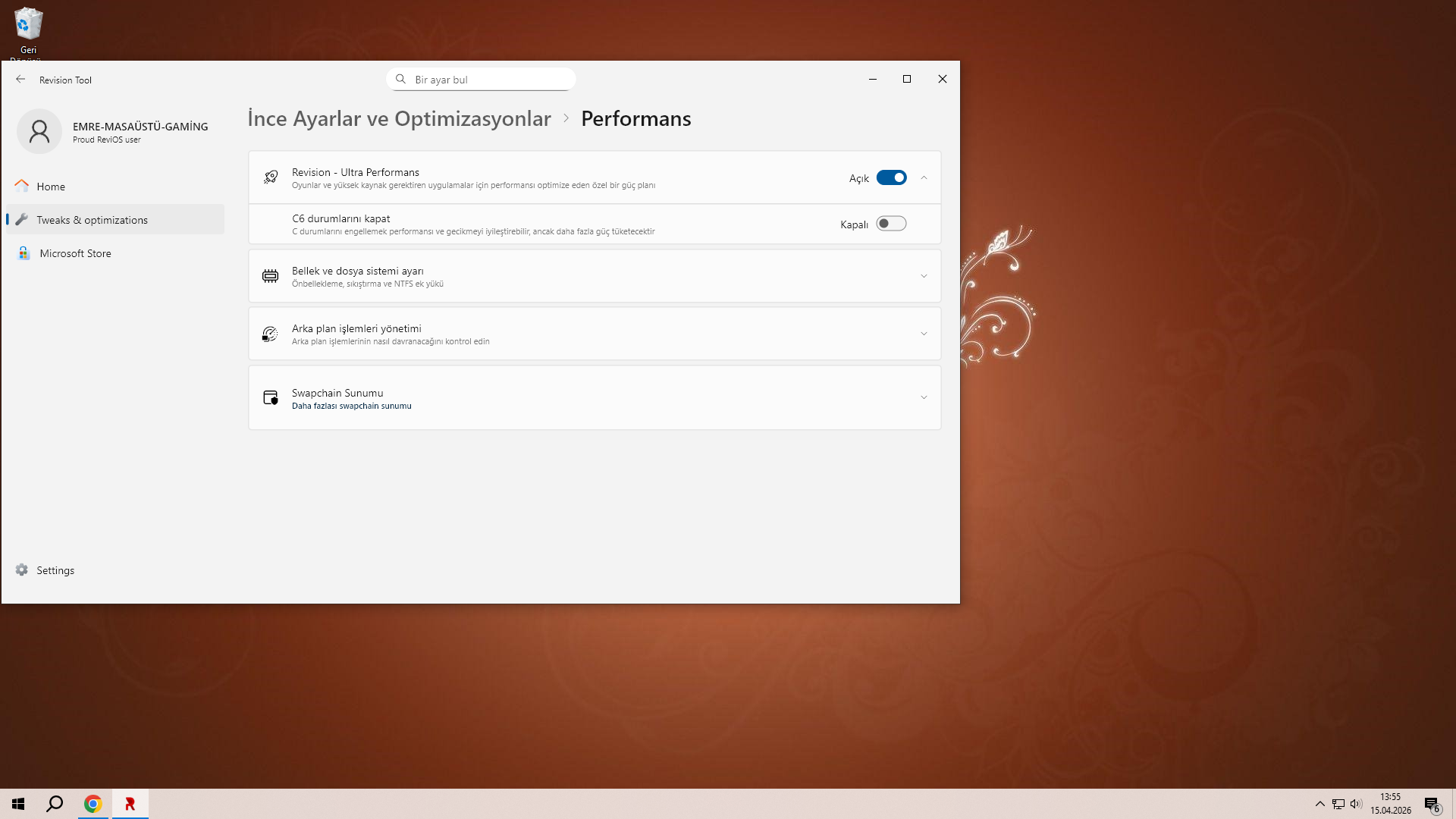Image resolution: width=1456 pixels, height=819 pixels.
Task: Click the Settings gear icon
Action: pos(21,570)
